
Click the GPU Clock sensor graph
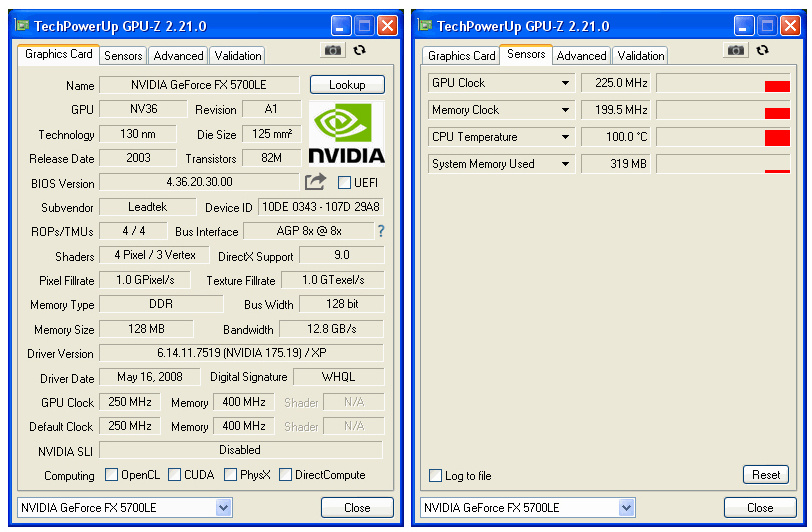(x=723, y=83)
